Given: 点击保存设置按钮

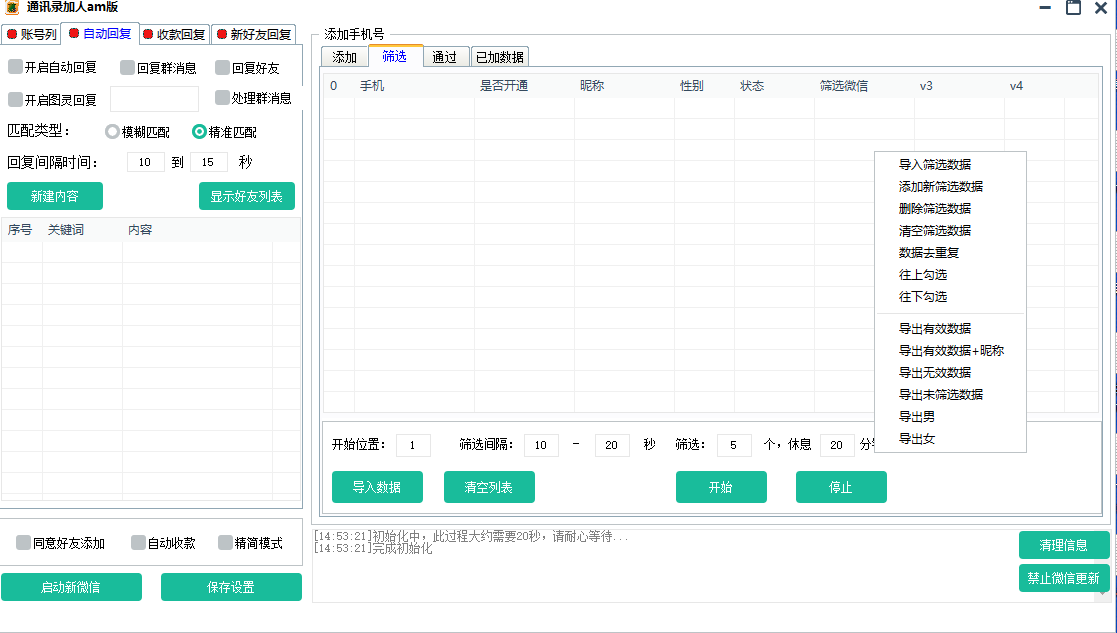Looking at the screenshot, I should point(231,587).
